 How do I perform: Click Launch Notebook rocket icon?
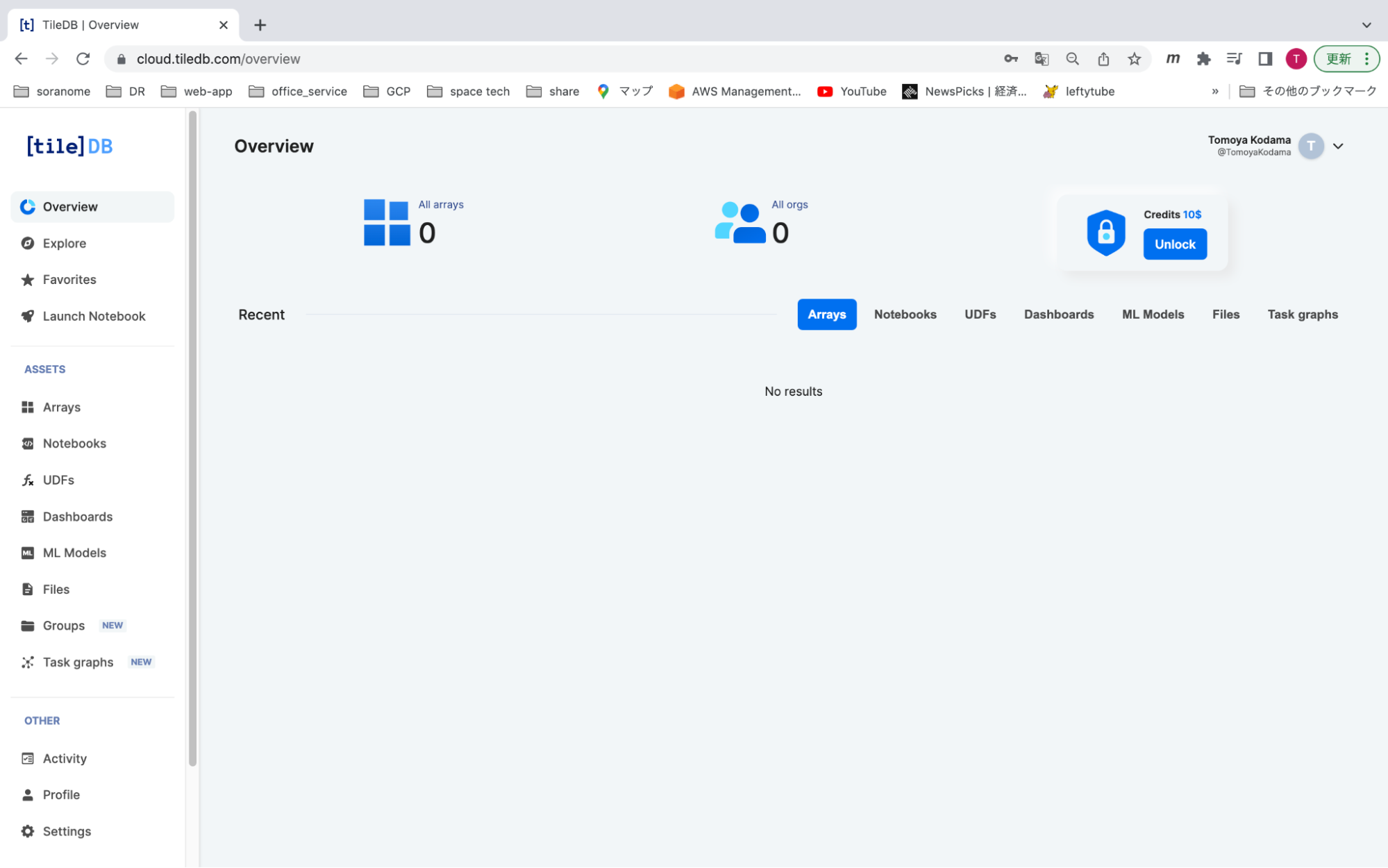coord(28,316)
